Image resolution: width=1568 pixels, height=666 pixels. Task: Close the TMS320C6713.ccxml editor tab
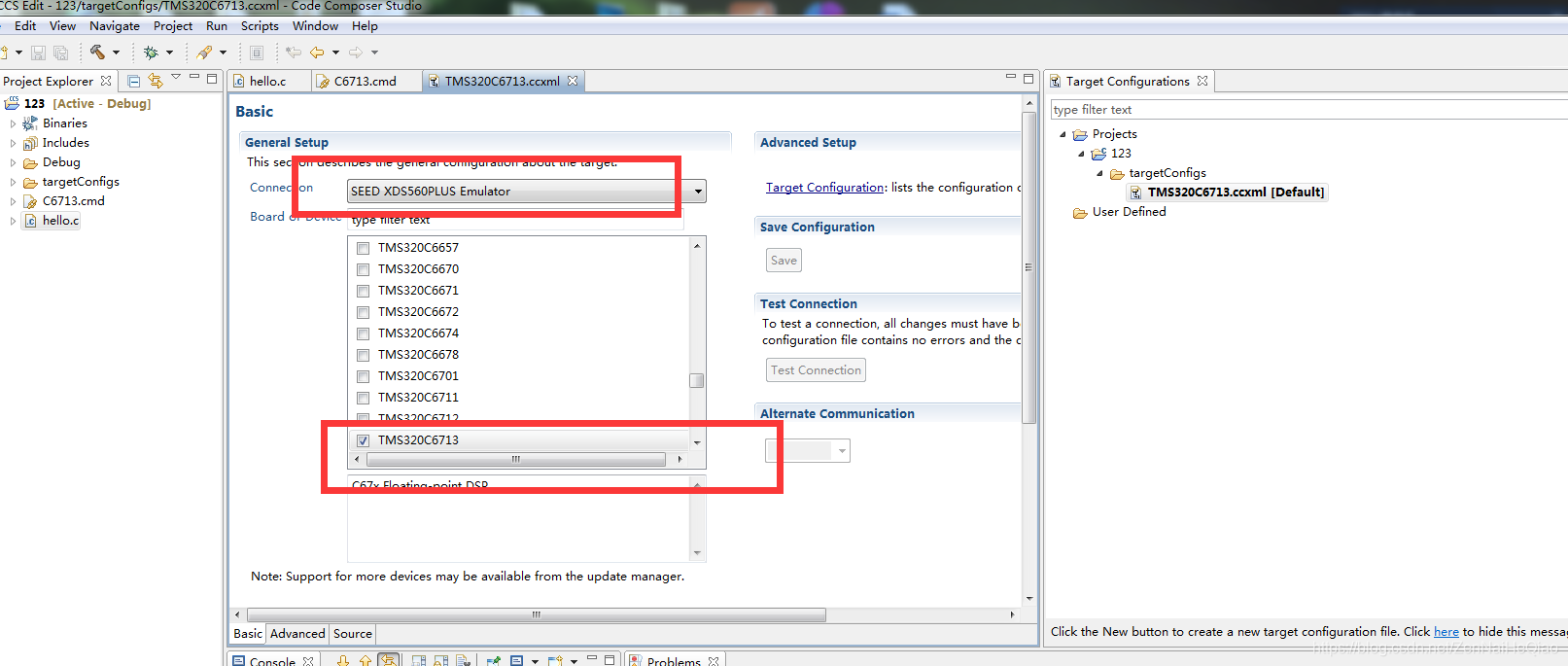pyautogui.click(x=573, y=81)
